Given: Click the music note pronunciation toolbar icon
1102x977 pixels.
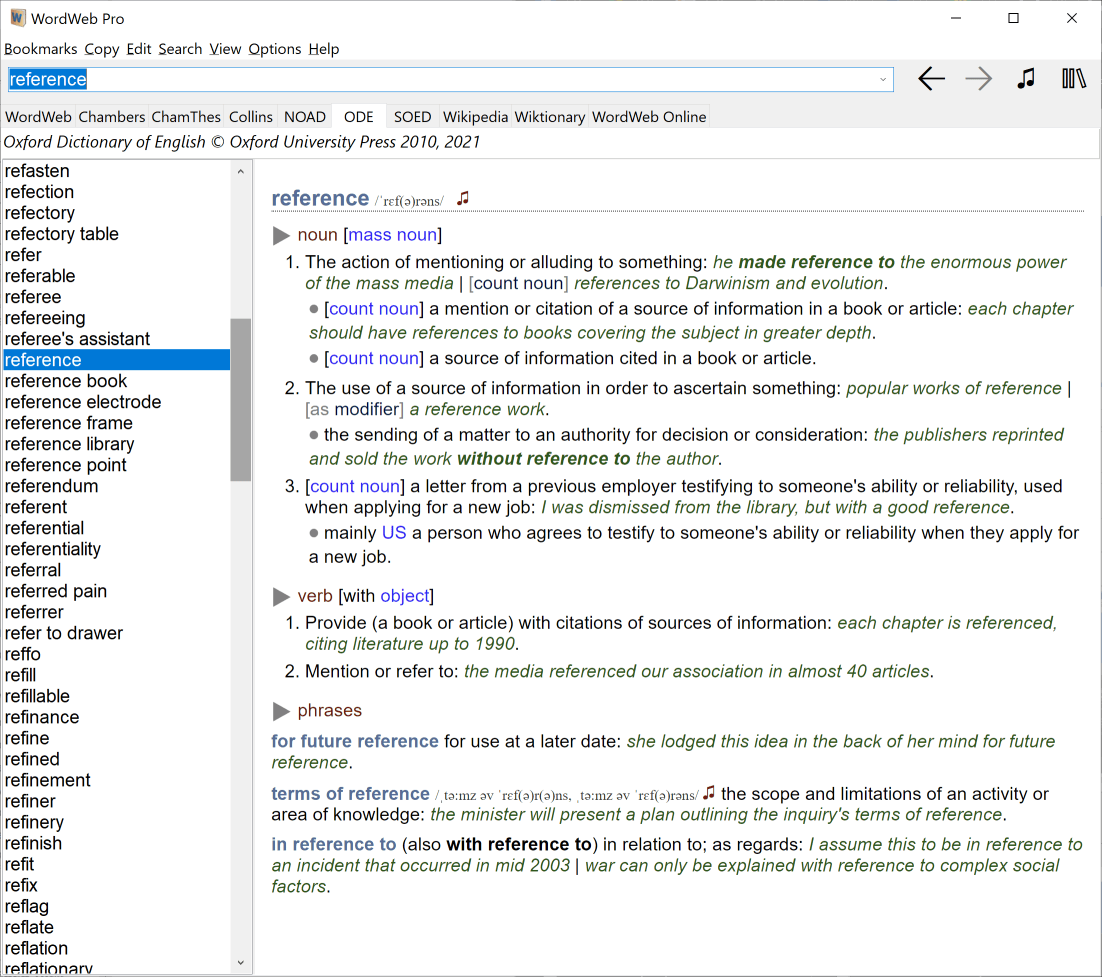Looking at the screenshot, I should click(x=1026, y=79).
